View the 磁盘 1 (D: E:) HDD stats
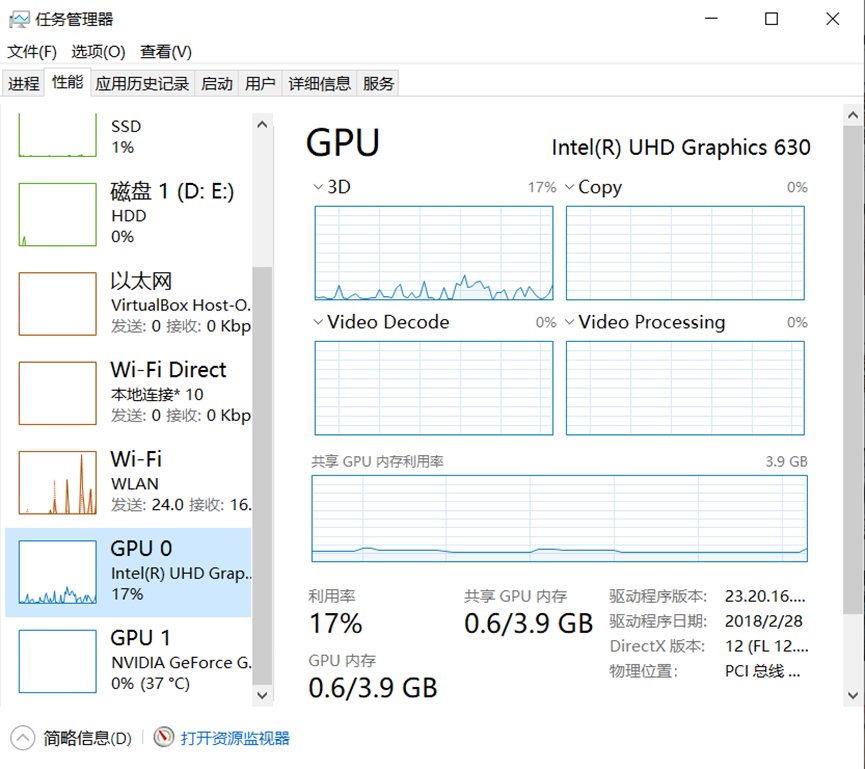 click(x=129, y=213)
